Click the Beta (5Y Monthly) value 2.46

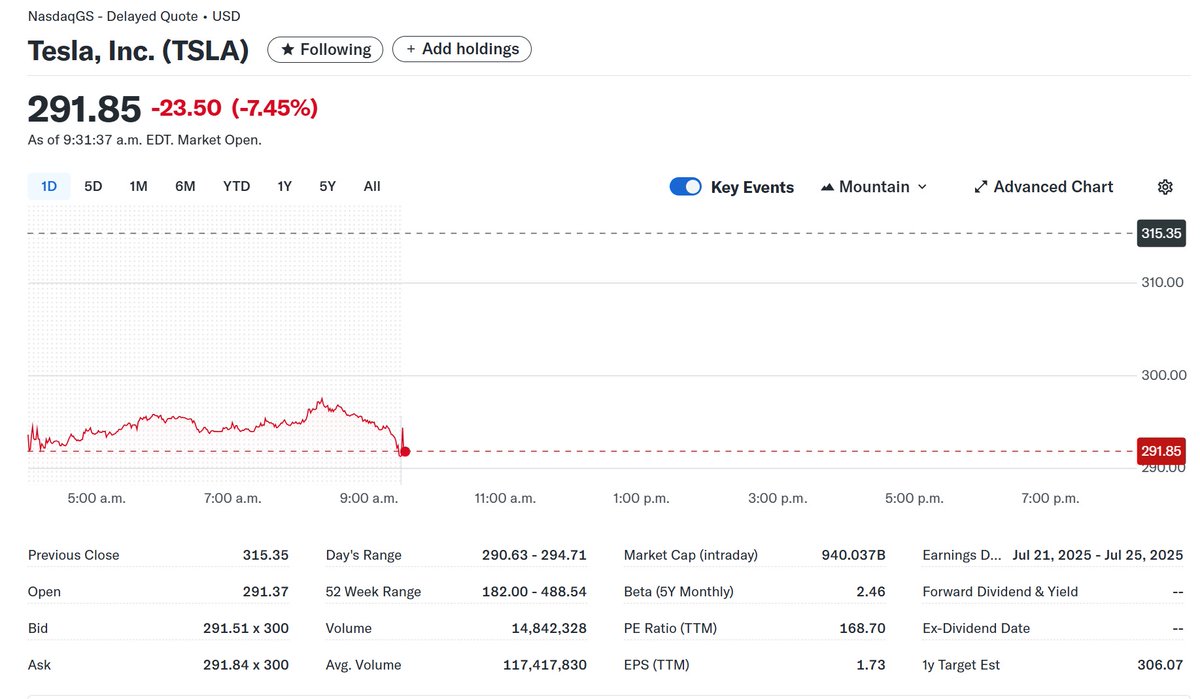tap(871, 592)
